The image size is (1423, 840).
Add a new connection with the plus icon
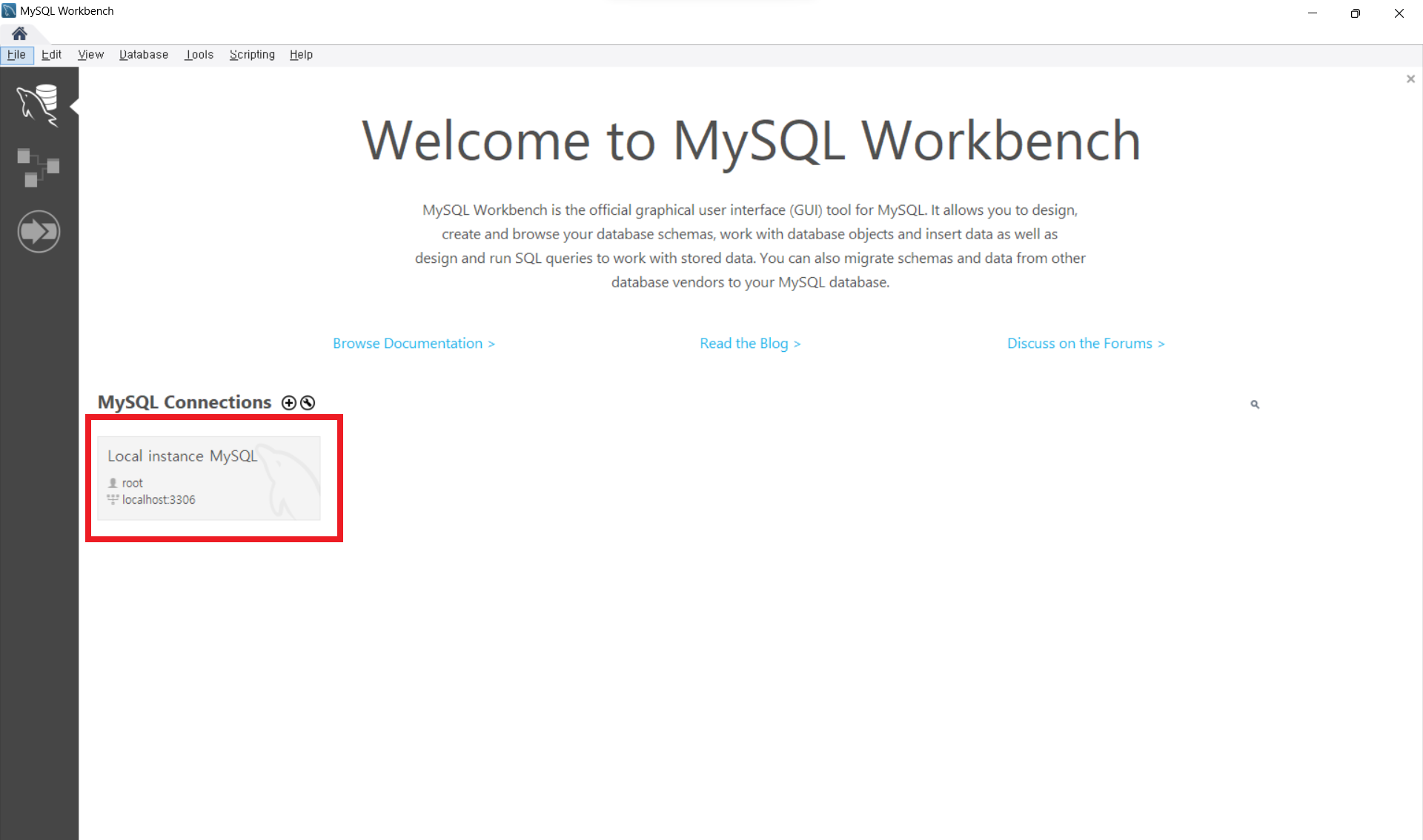[x=288, y=402]
